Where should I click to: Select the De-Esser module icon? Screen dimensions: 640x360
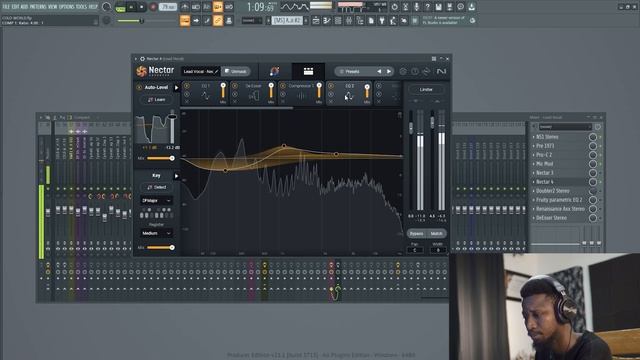click(x=253, y=96)
